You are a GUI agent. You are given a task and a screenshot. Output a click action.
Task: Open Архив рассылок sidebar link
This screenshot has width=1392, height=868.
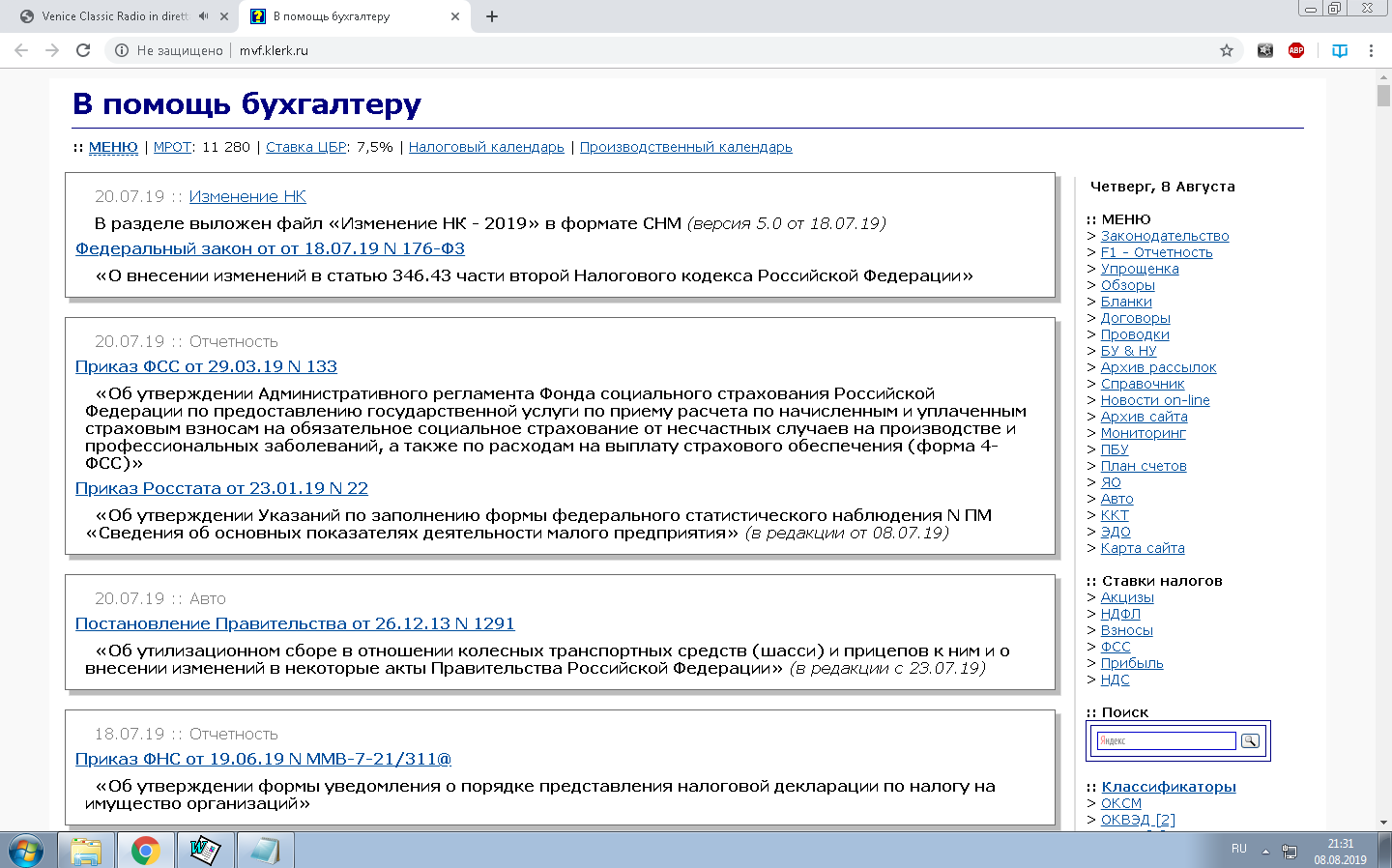click(x=1158, y=367)
